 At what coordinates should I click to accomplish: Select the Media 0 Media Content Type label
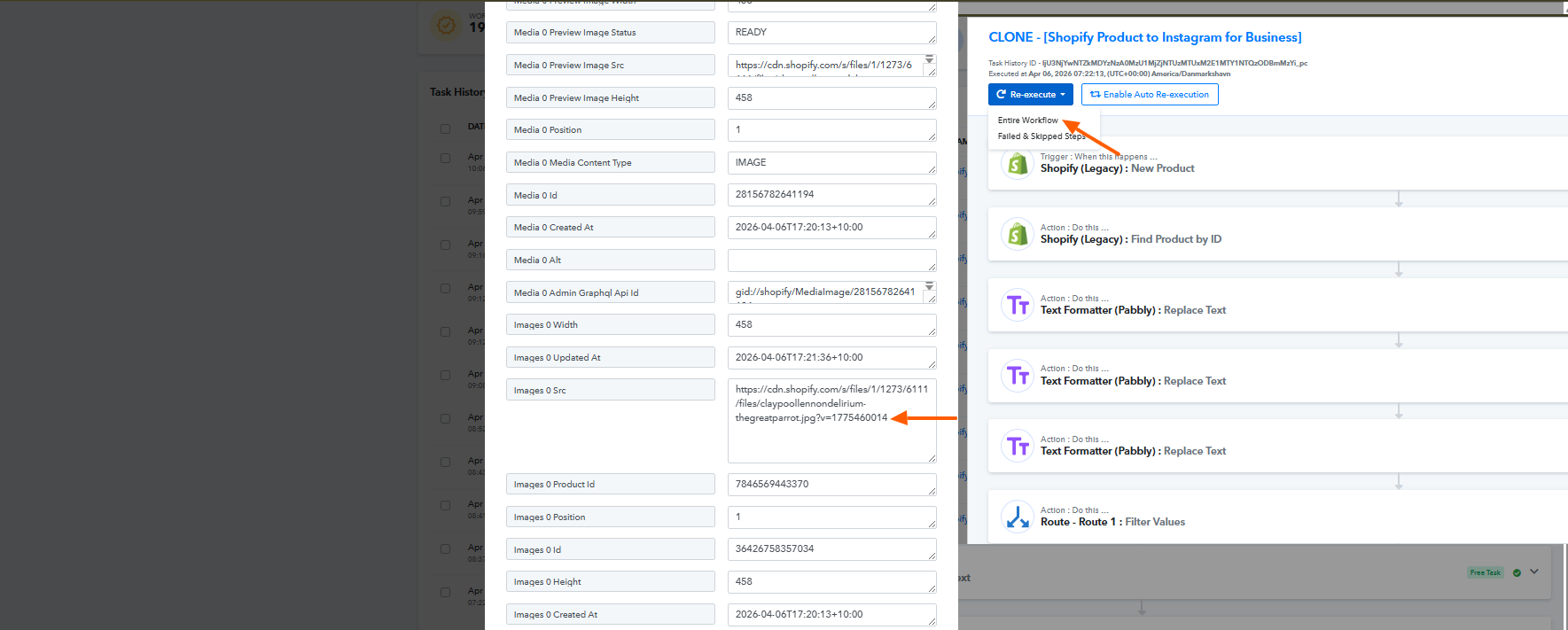tap(610, 162)
